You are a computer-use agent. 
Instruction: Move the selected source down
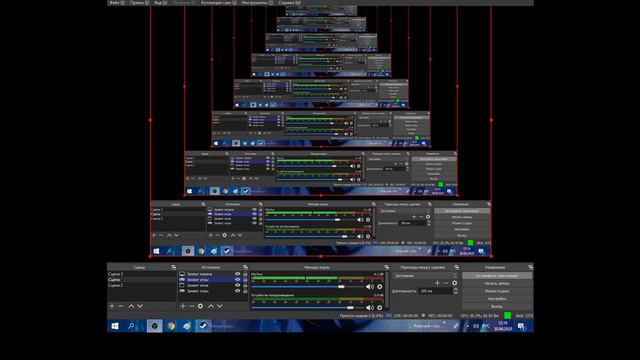[x=220, y=306]
